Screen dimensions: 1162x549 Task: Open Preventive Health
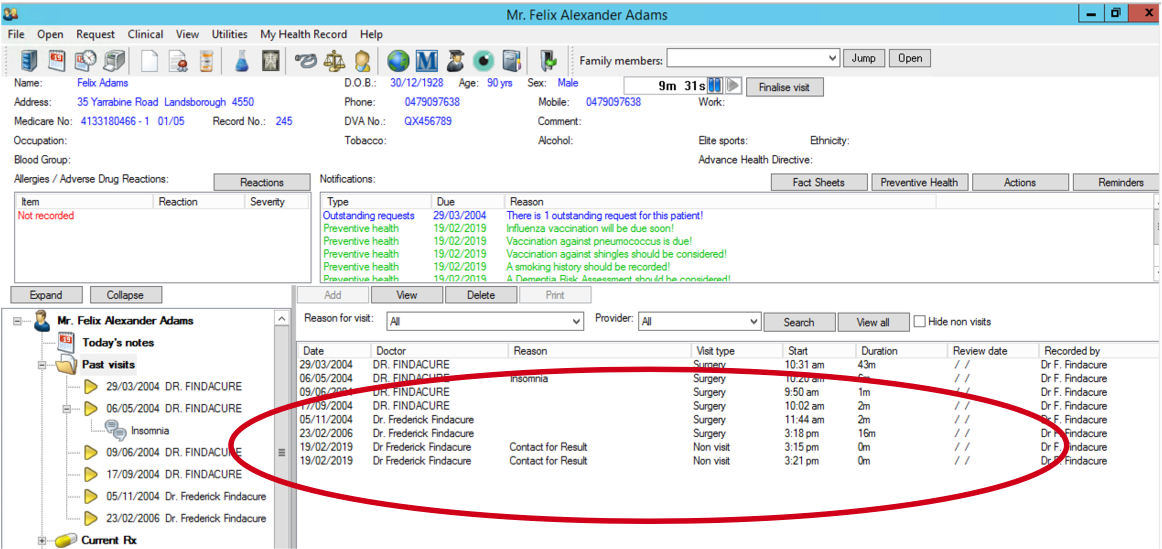pos(919,182)
